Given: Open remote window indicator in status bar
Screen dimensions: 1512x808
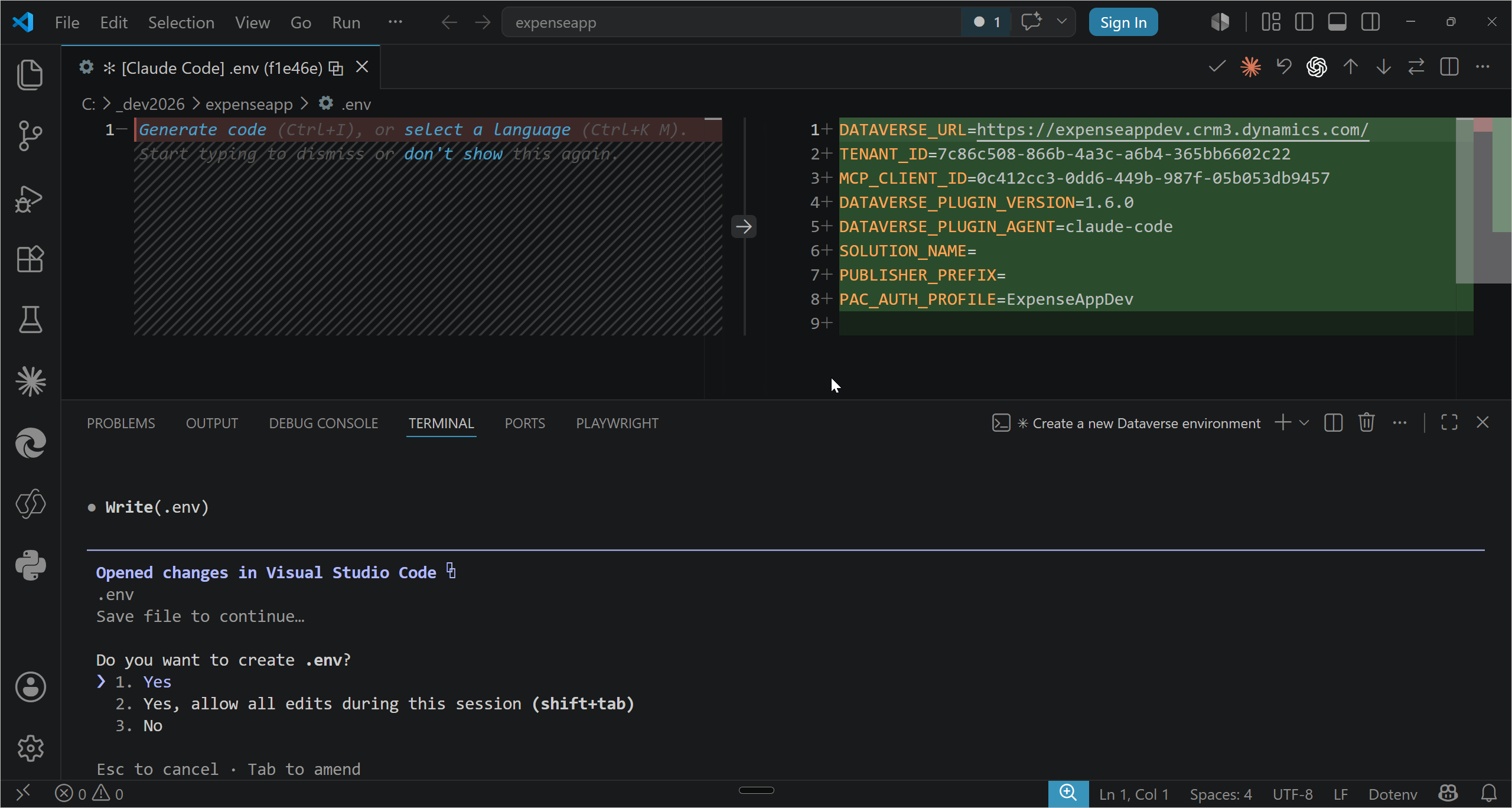Looking at the screenshot, I should [24, 794].
